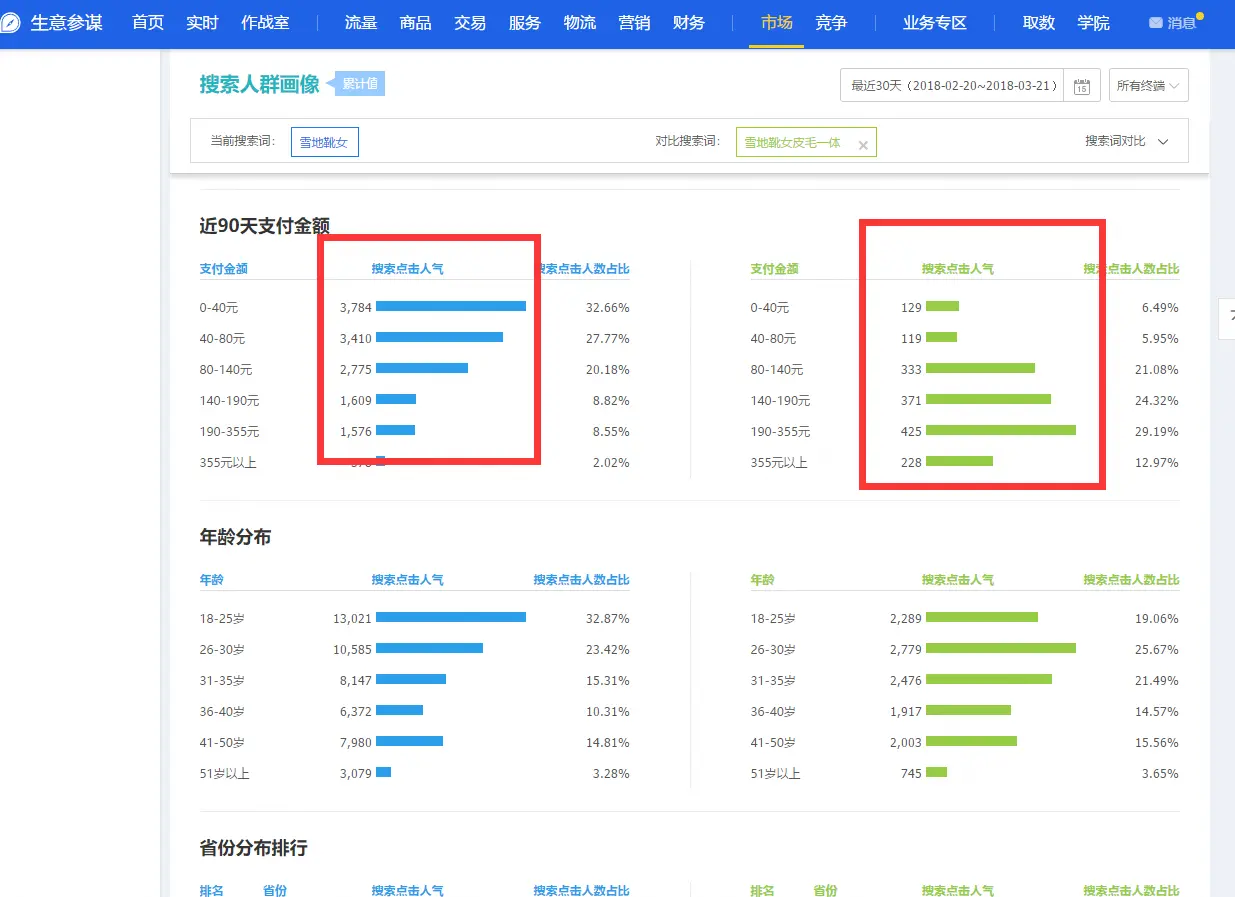Expand the 所有终端 dropdown
This screenshot has height=897, width=1235.
pyautogui.click(x=1148, y=86)
